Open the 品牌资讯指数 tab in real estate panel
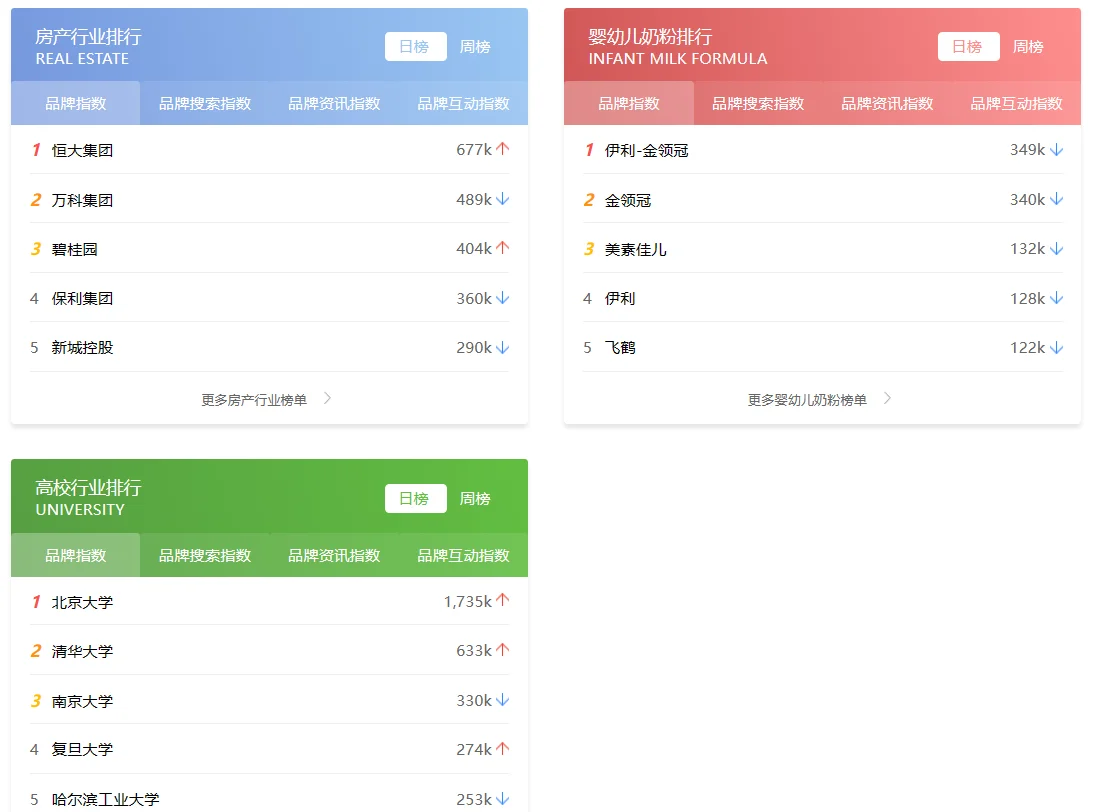The width and height of the screenshot is (1093, 812). [333, 102]
